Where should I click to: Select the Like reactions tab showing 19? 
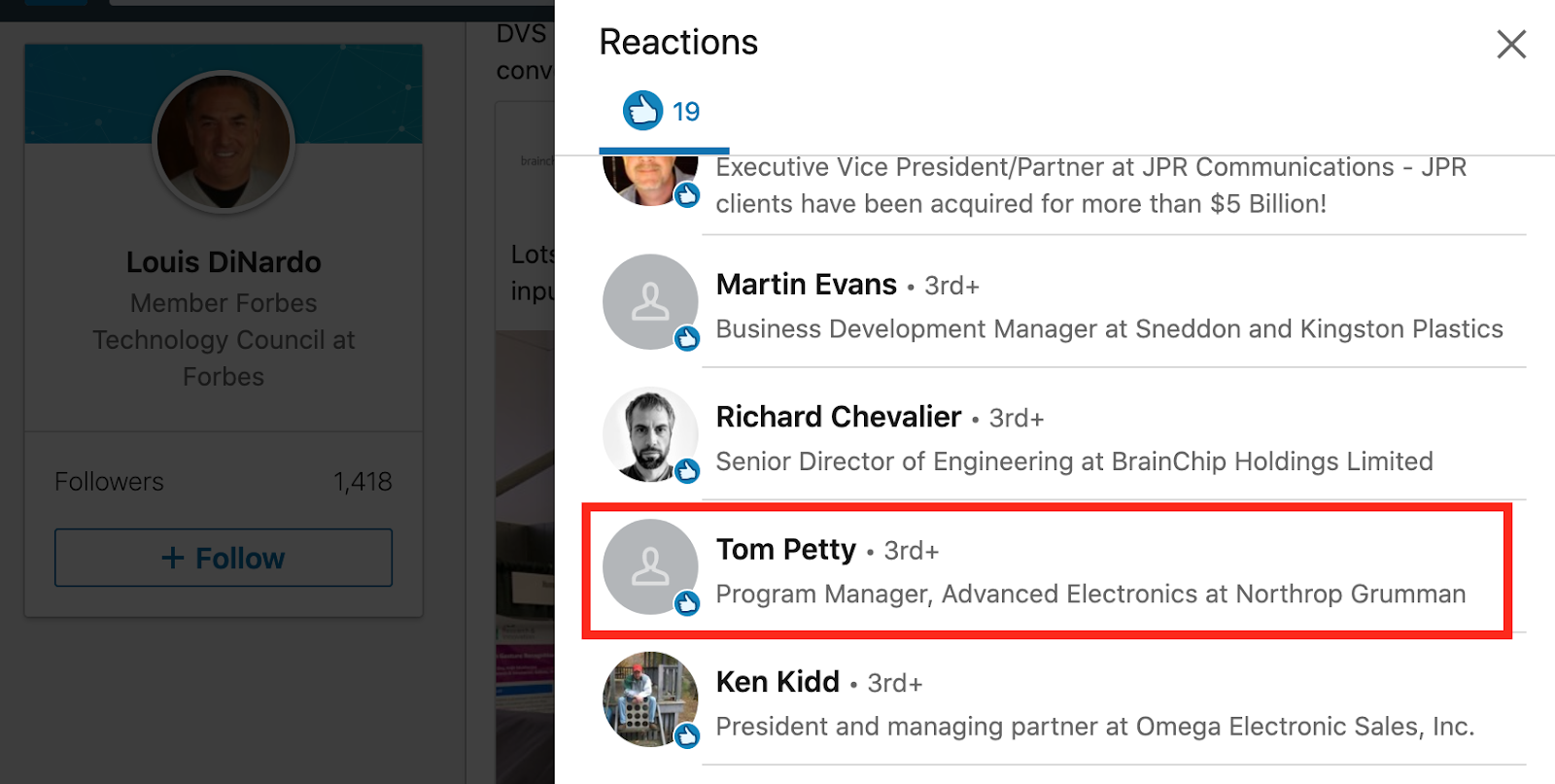pyautogui.click(x=663, y=113)
